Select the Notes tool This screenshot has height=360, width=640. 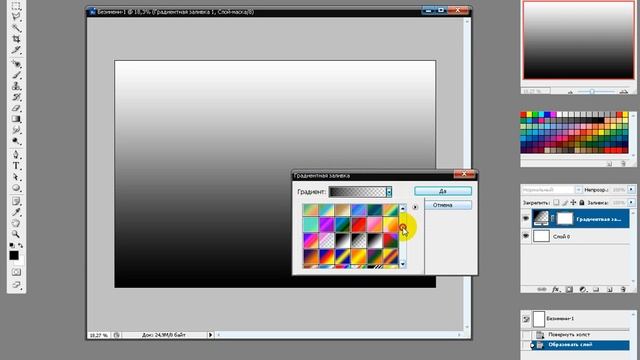click(16, 201)
